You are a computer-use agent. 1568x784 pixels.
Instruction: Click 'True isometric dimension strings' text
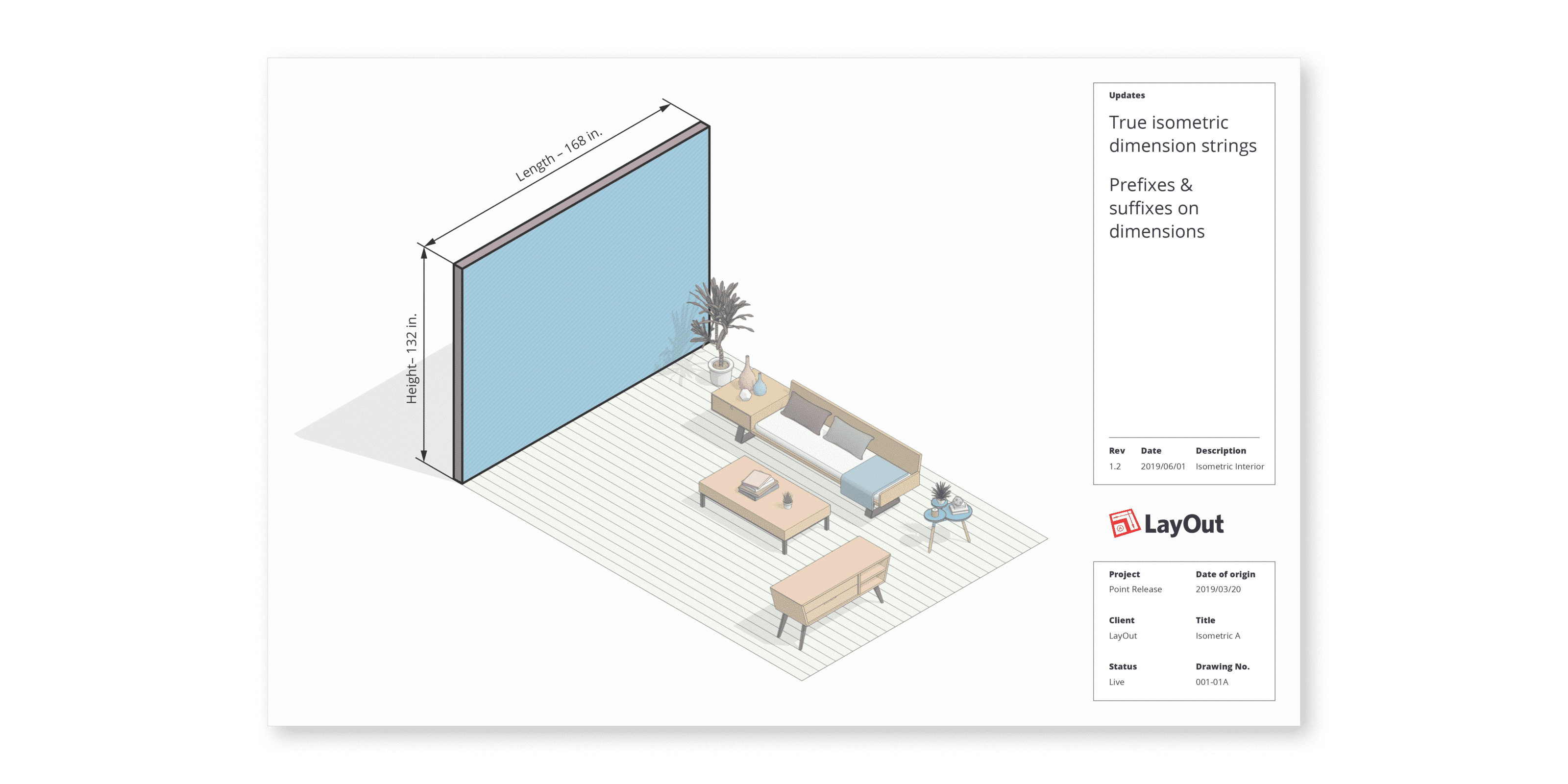pyautogui.click(x=1182, y=134)
